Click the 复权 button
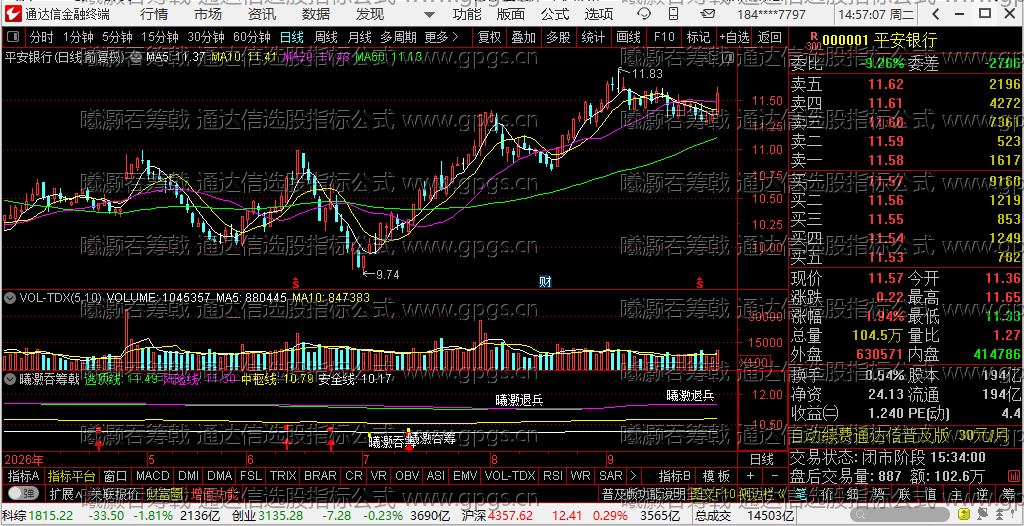Screen dimensions: 1024x526 pos(489,37)
